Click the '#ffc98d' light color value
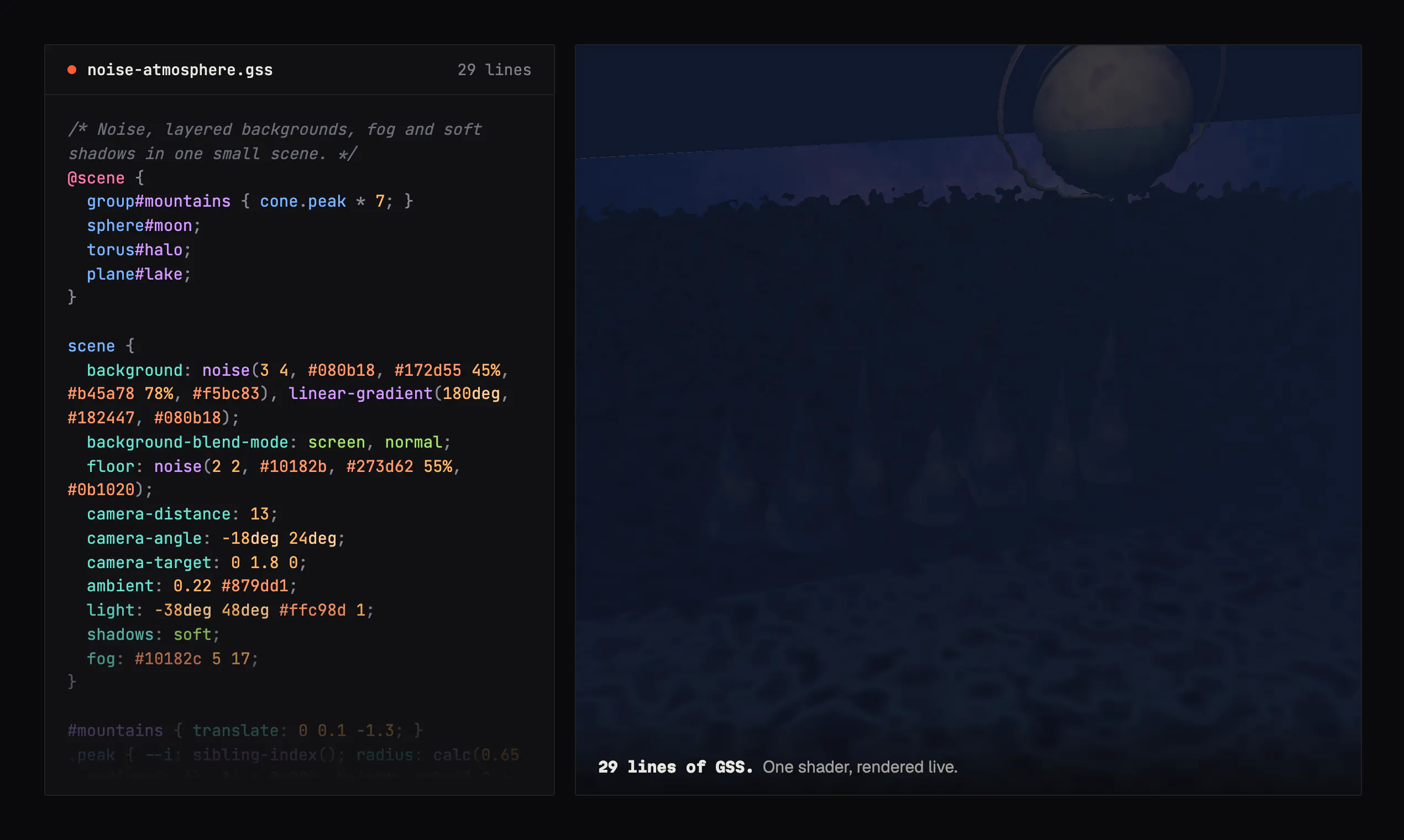This screenshot has width=1404, height=840. click(x=312, y=610)
